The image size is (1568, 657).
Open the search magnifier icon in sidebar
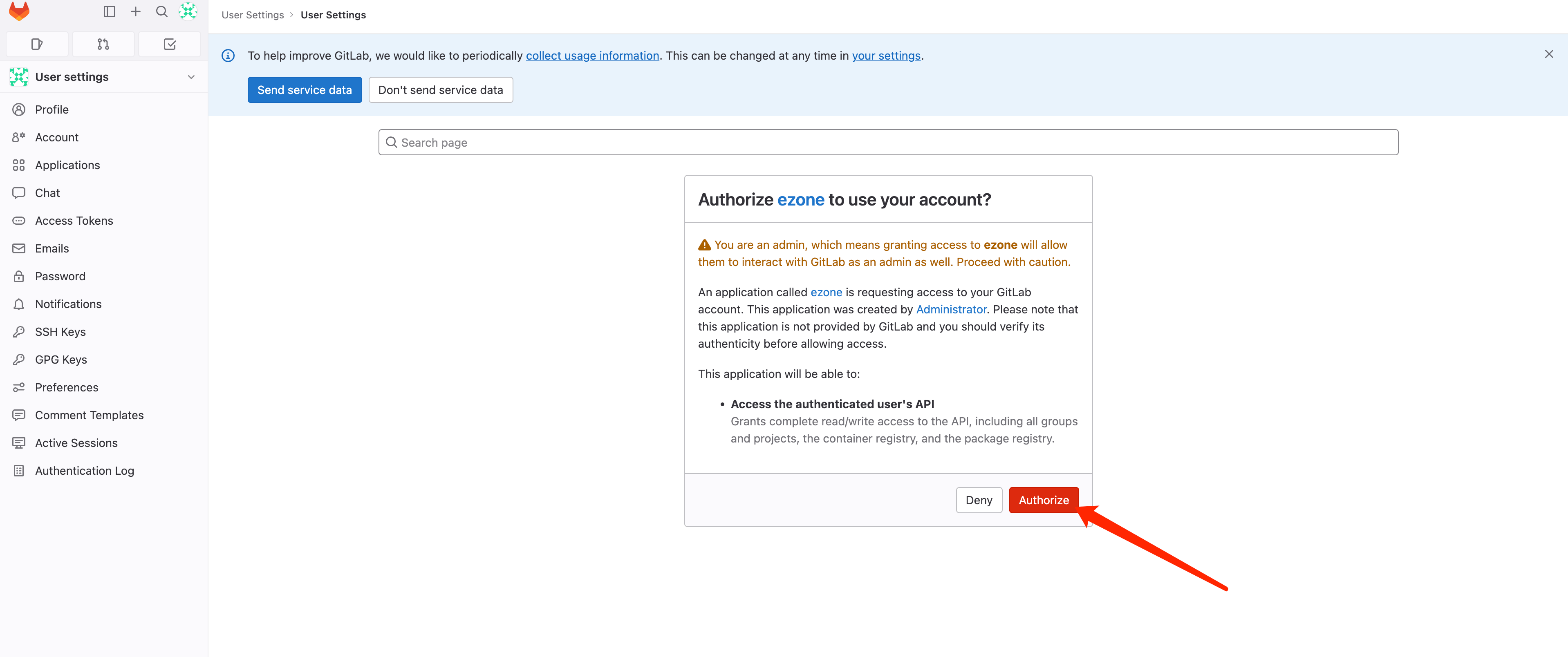pyautogui.click(x=162, y=11)
